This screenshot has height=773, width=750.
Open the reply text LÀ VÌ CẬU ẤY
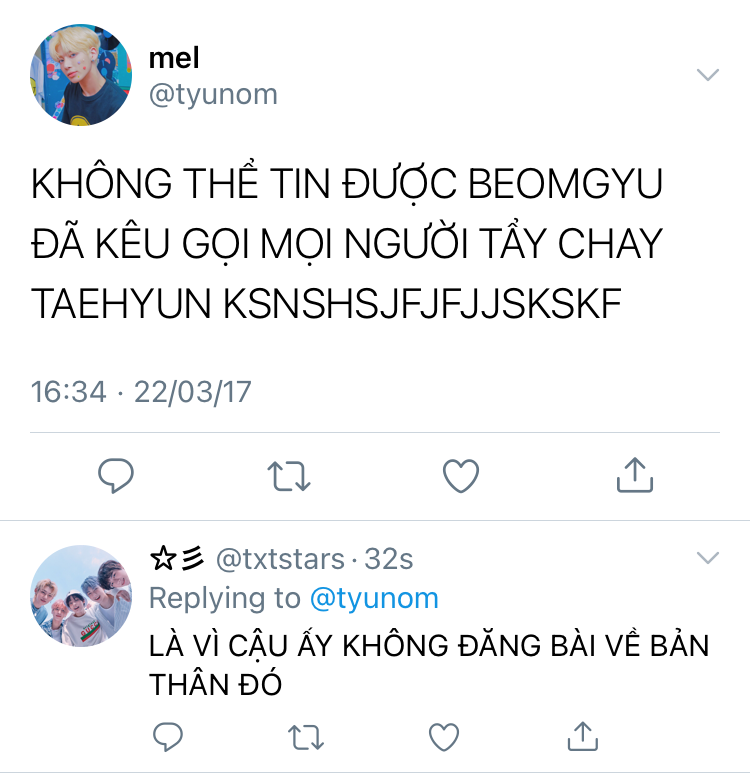pyautogui.click(x=429, y=665)
